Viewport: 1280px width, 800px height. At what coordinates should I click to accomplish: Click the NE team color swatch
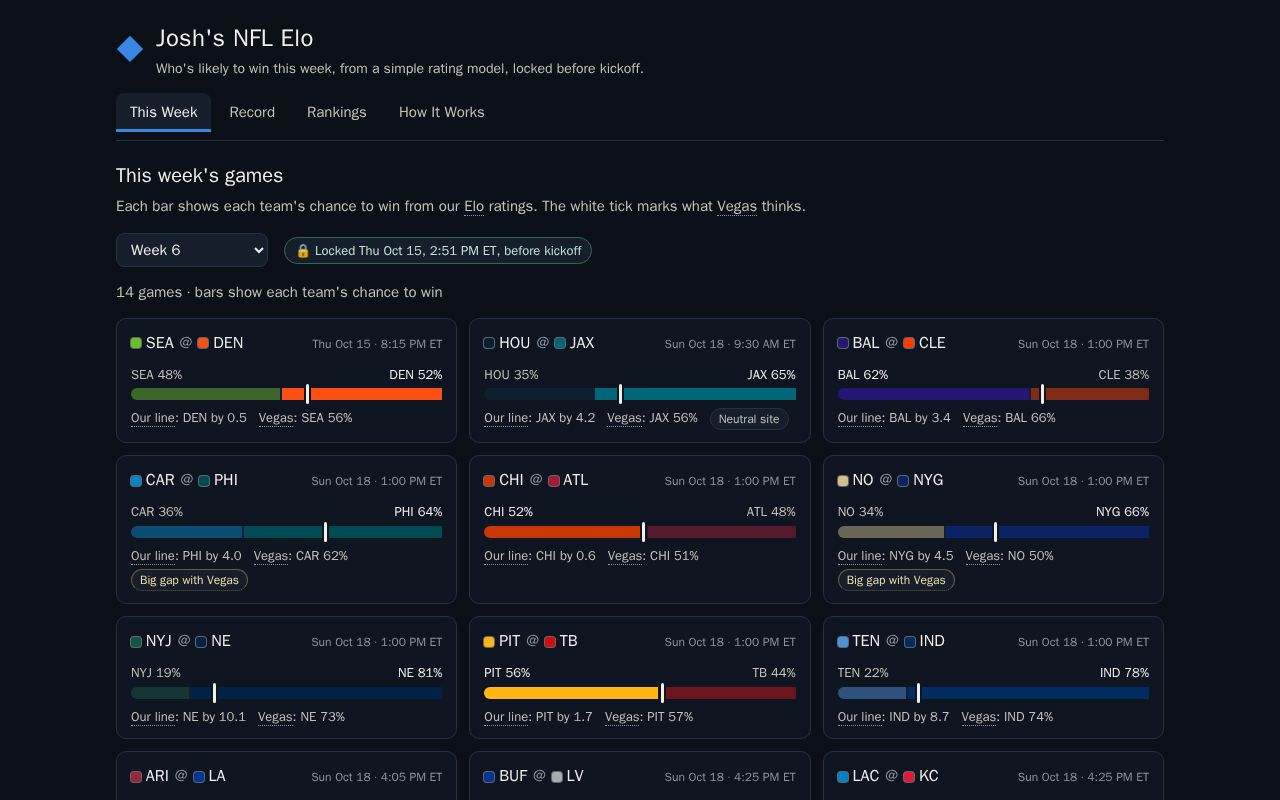pyautogui.click(x=201, y=642)
